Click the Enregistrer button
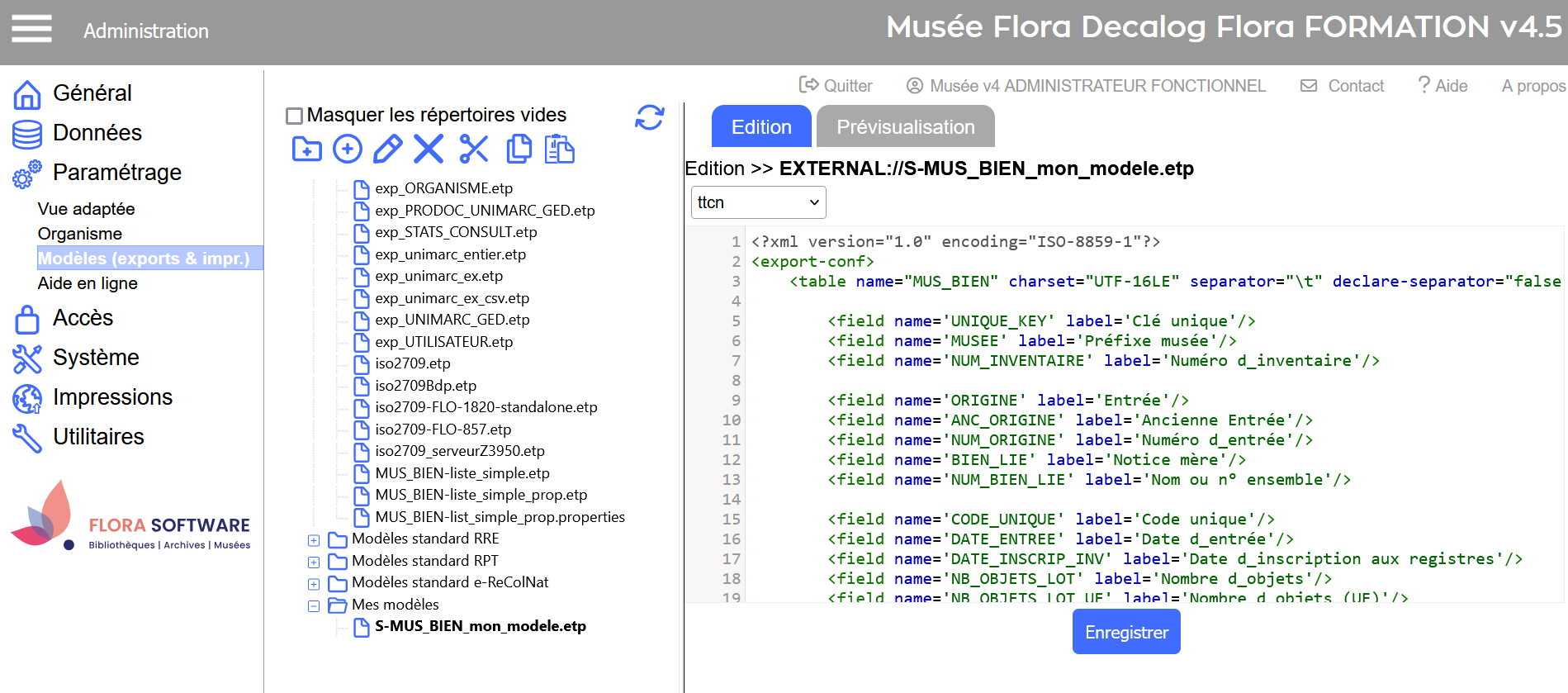This screenshot has width=1568, height=693. [1126, 632]
